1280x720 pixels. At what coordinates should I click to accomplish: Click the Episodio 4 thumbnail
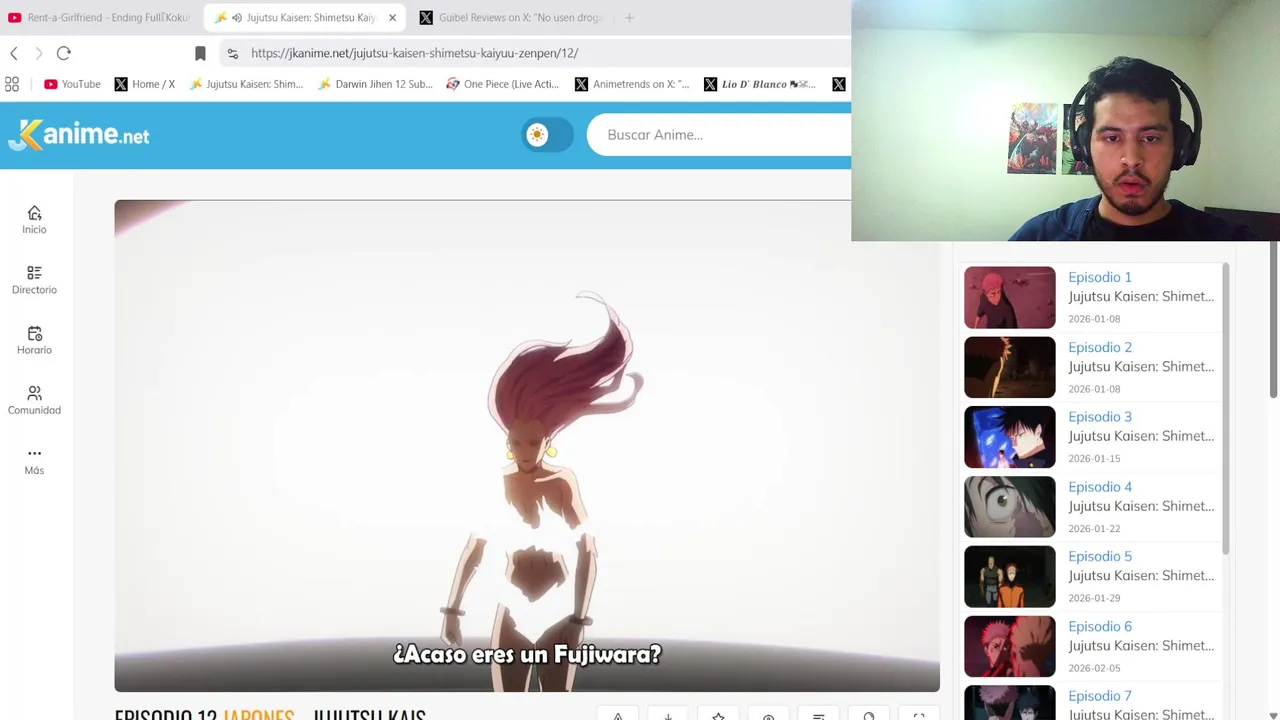pos(1009,507)
